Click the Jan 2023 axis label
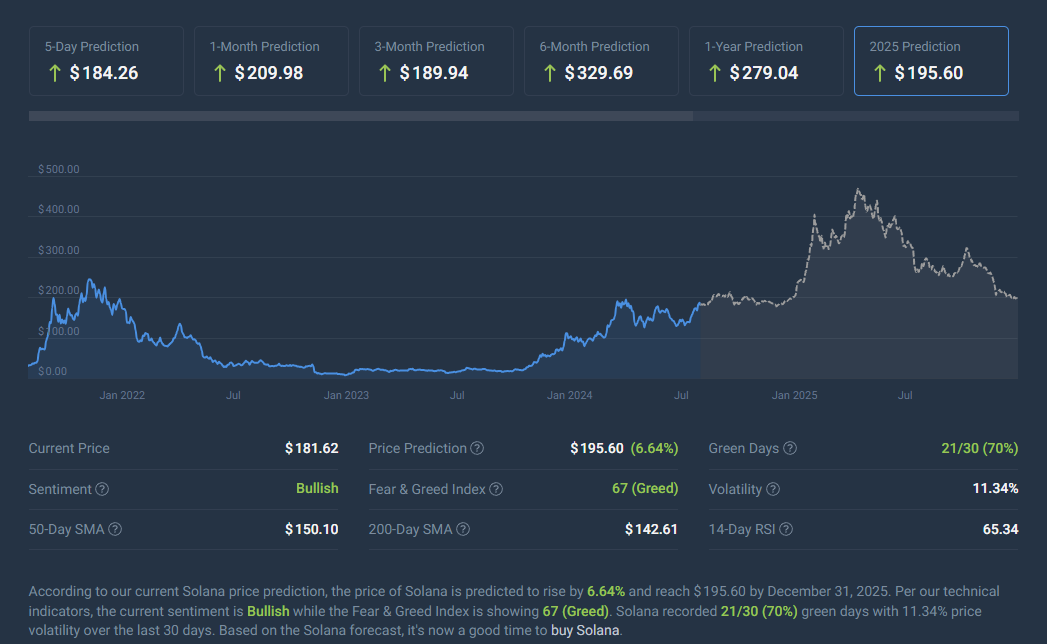This screenshot has width=1047, height=644. coord(346,395)
